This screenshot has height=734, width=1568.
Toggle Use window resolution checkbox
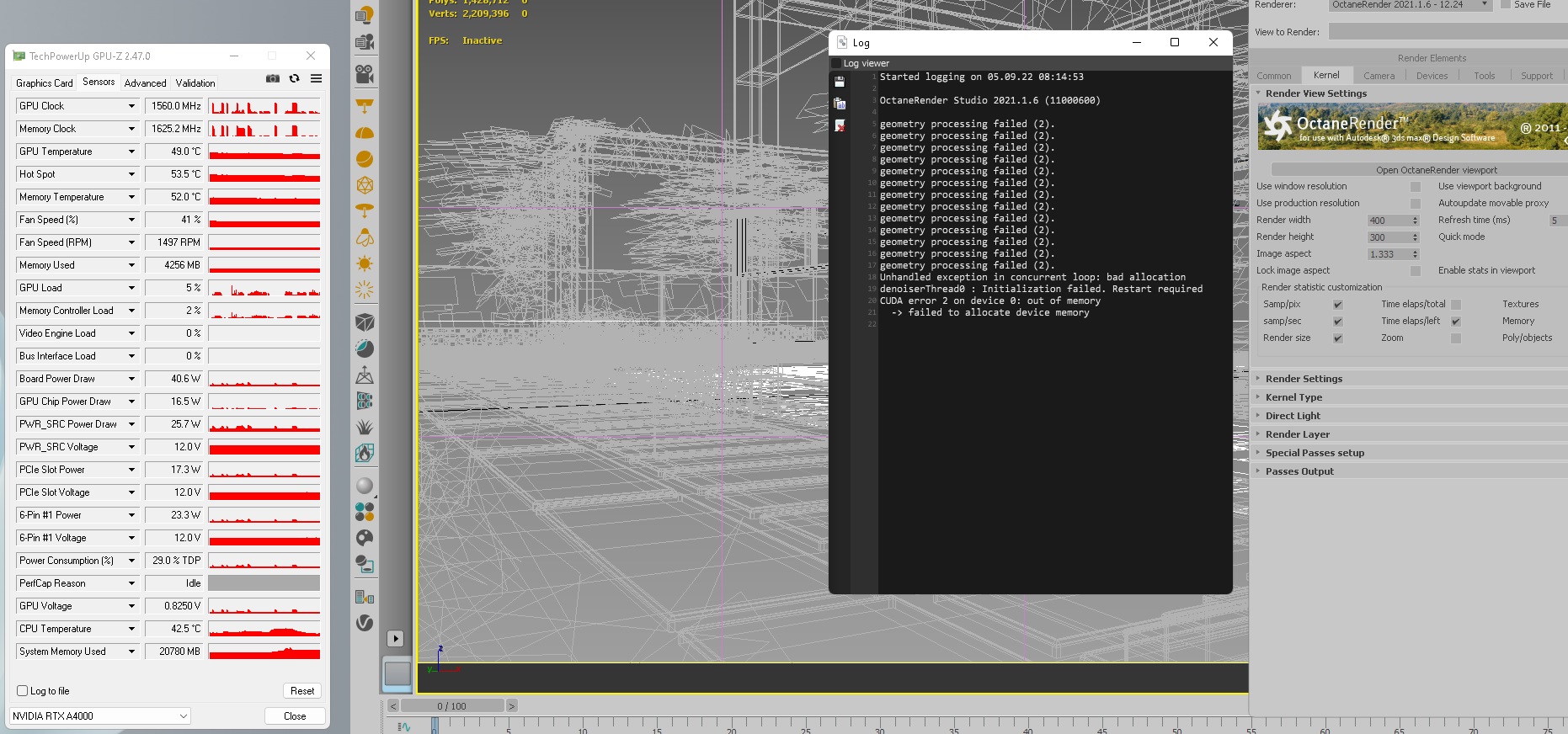[x=1415, y=187]
